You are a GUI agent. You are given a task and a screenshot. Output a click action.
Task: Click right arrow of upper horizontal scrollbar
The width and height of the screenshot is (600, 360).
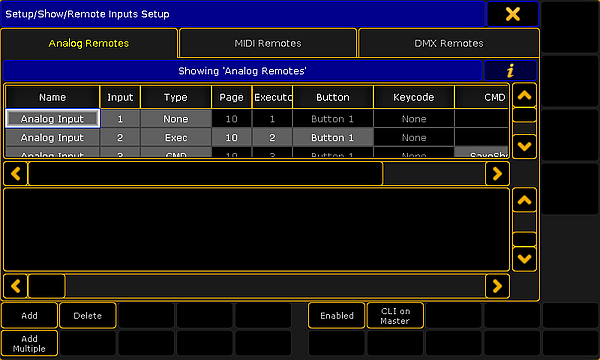coord(497,174)
